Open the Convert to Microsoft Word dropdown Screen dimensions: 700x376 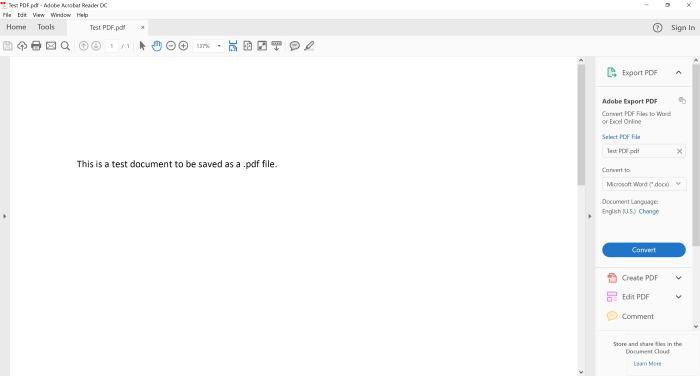(x=643, y=184)
